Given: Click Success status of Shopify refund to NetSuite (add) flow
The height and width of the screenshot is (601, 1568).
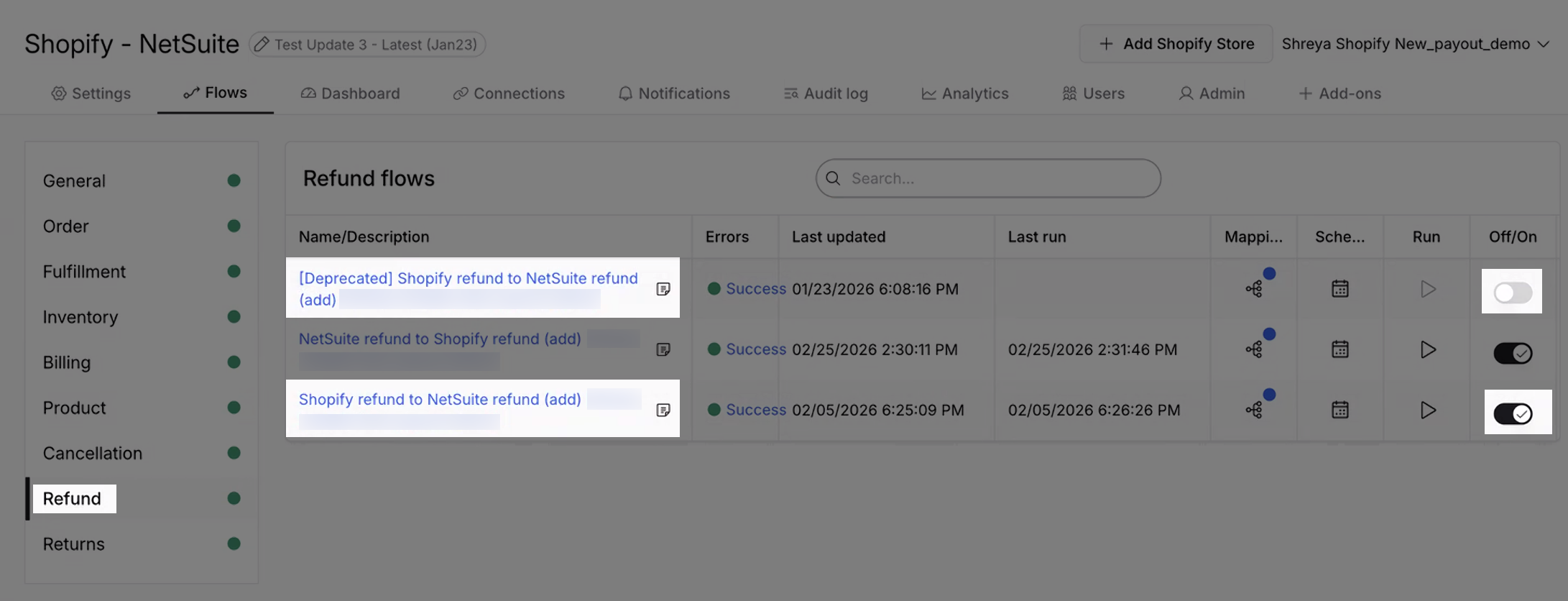Looking at the screenshot, I should tap(756, 410).
